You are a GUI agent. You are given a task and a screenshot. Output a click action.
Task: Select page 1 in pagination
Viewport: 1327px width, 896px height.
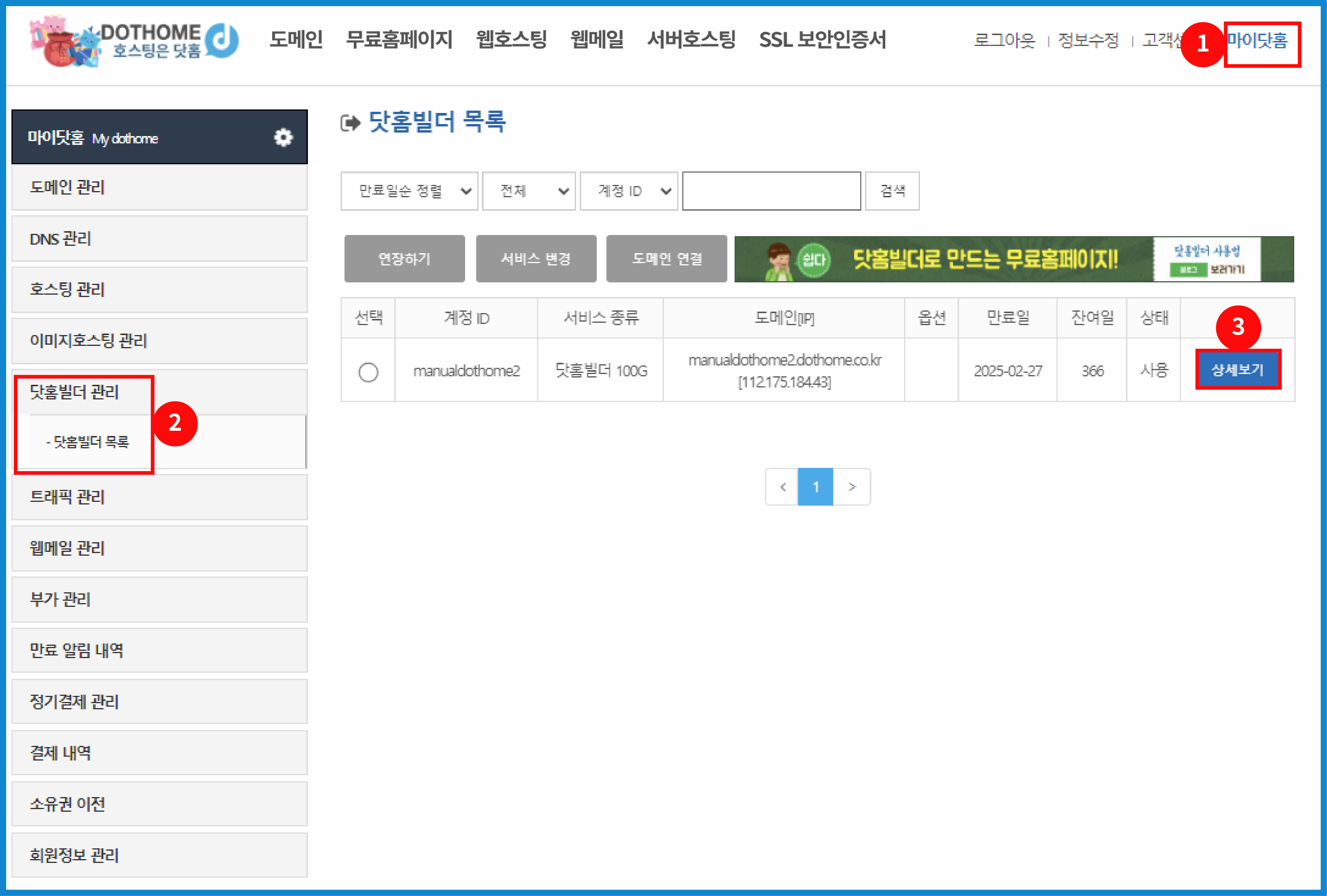tap(815, 487)
